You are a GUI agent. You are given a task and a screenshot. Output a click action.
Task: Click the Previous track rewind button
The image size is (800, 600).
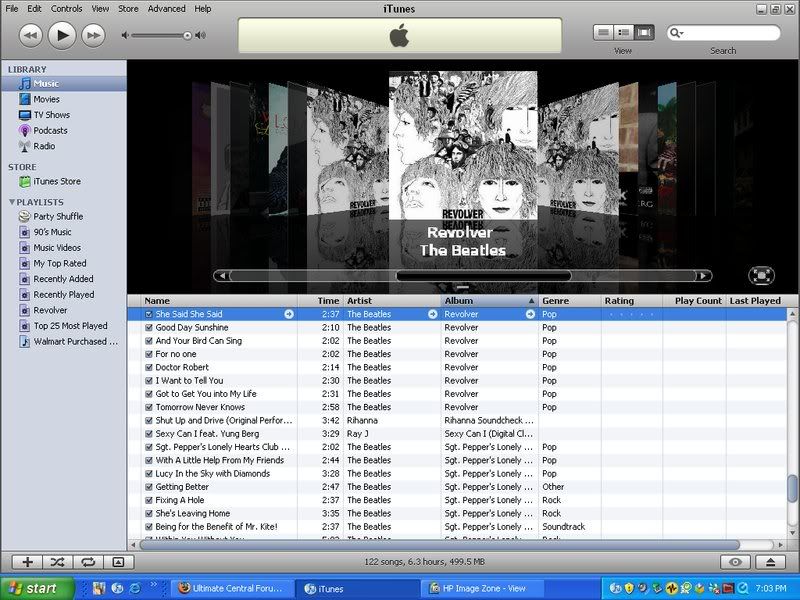(31, 35)
